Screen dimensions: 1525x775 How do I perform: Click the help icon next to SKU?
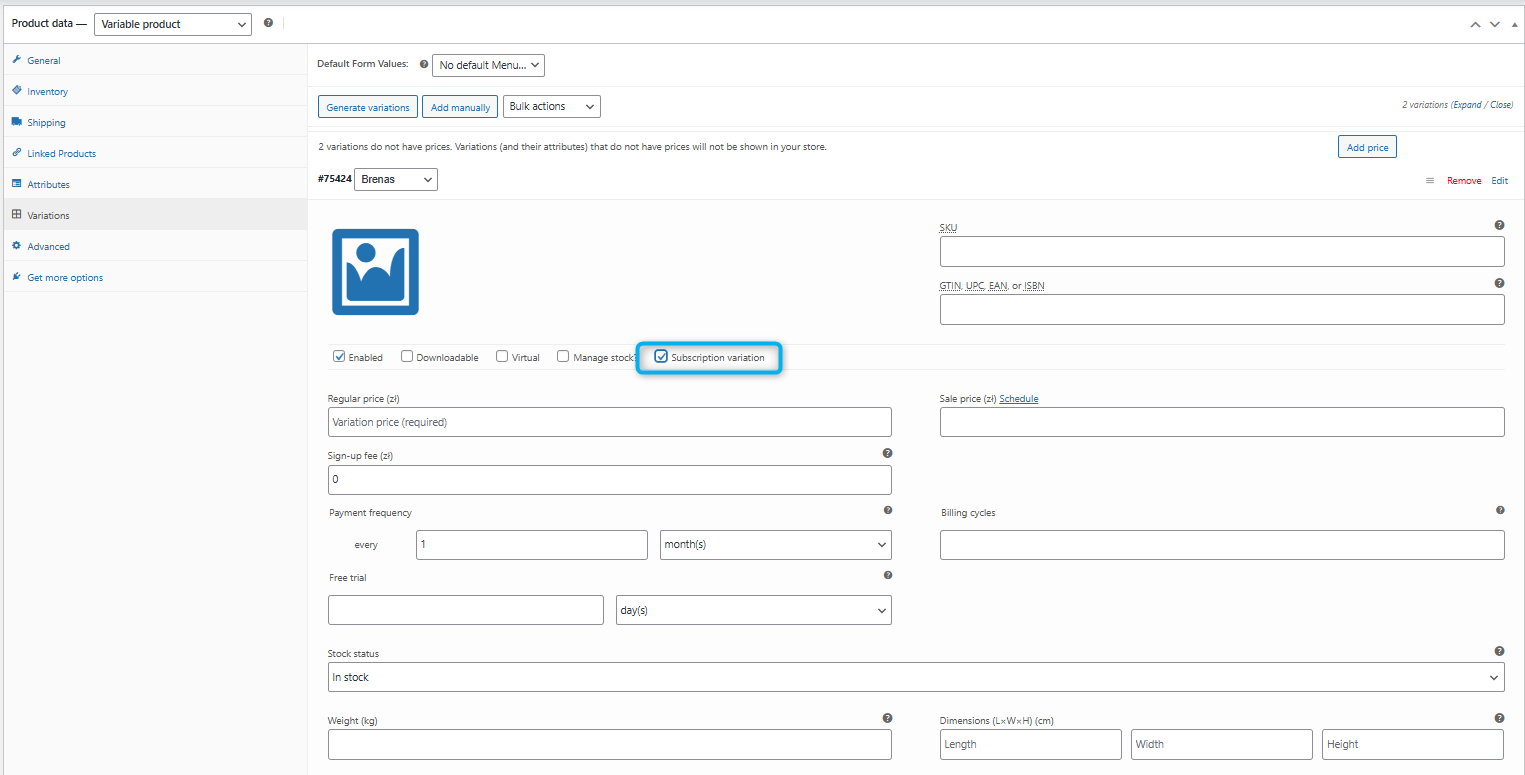tap(1499, 226)
